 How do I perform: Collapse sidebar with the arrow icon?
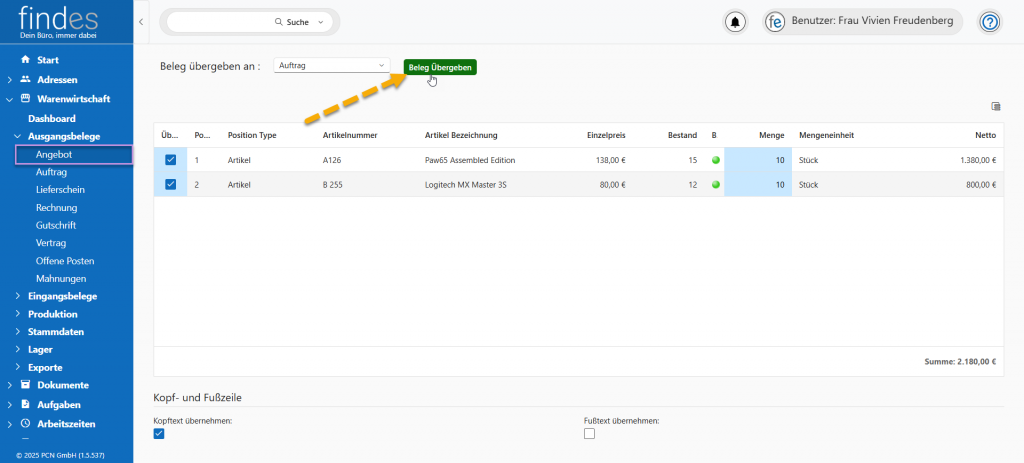[141, 21]
